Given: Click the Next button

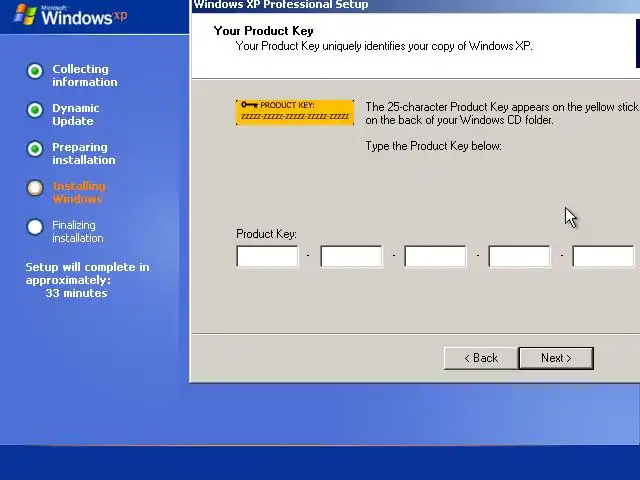Looking at the screenshot, I should tap(556, 358).
